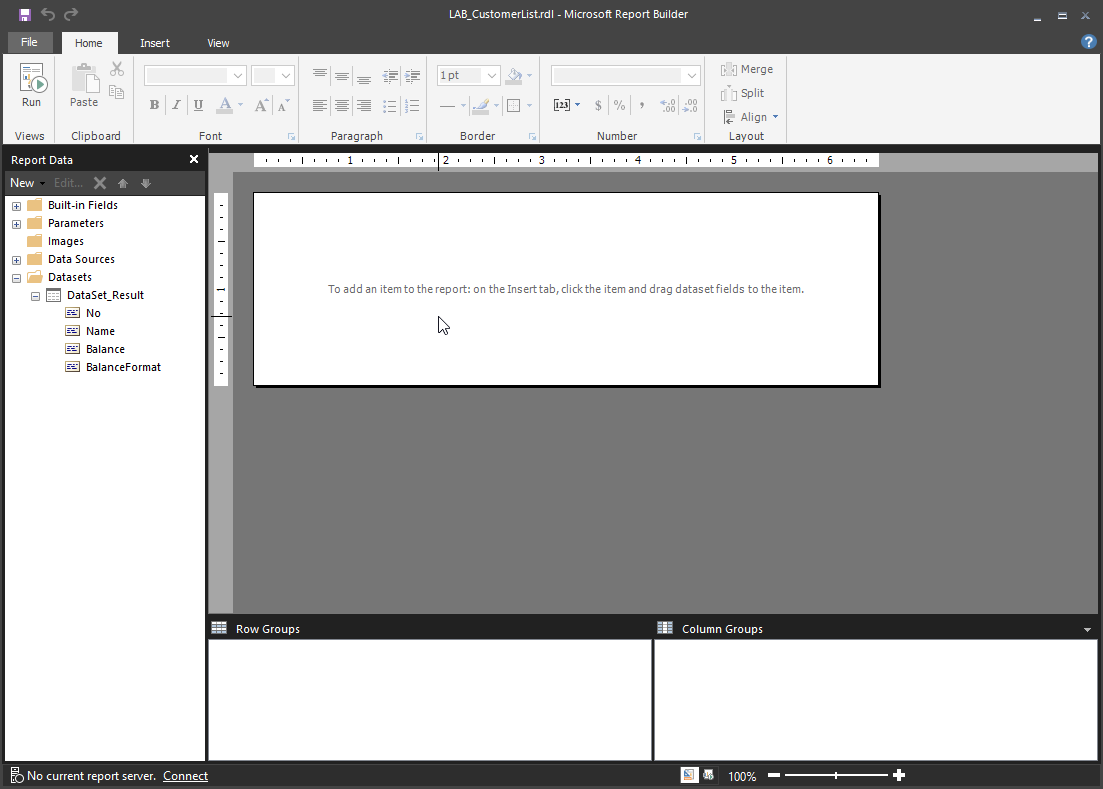
Task: Click the zoom slider handle
Action: pos(836,775)
